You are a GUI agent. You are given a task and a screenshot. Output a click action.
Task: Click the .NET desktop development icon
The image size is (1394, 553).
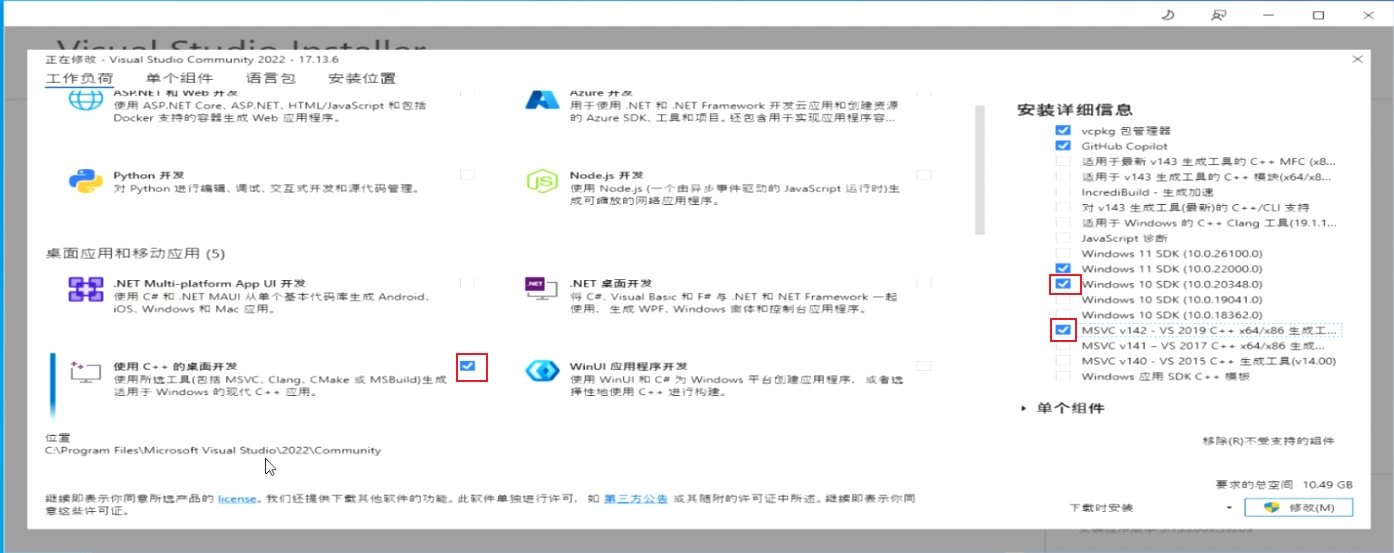pos(541,290)
